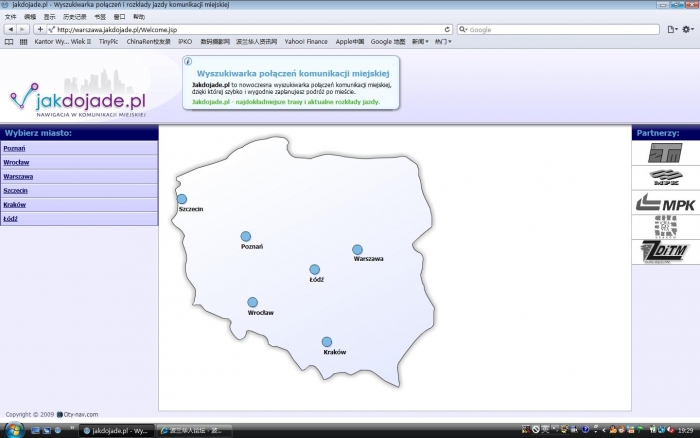Click the help question-mark tray icon
Screen dimensions: 700x438
click(x=585, y=430)
